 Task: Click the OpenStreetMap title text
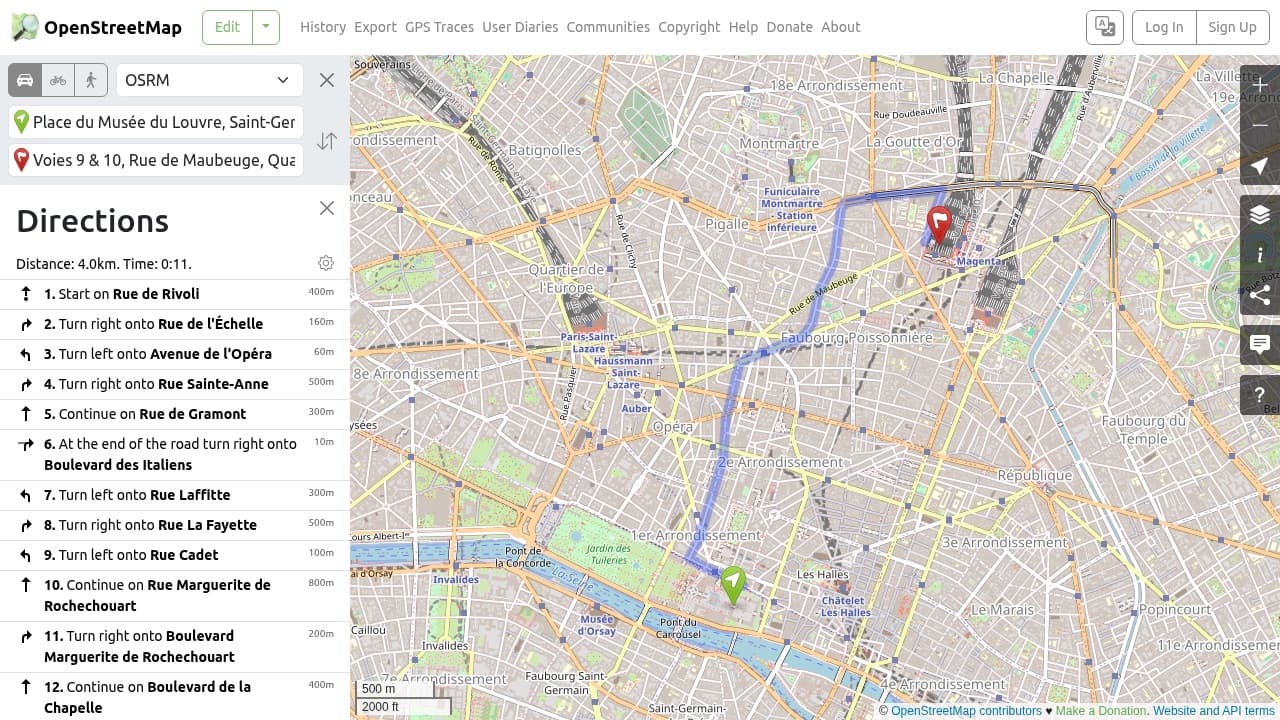click(113, 27)
